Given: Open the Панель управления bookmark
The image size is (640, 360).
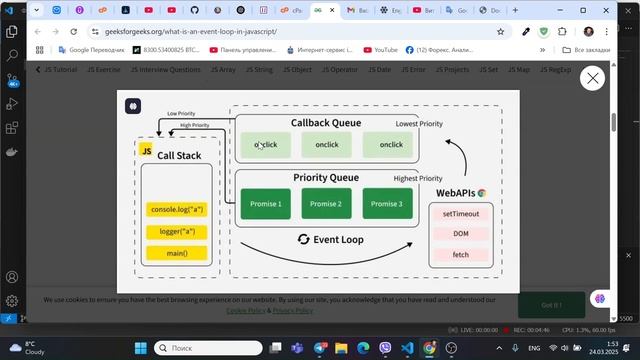Looking at the screenshot, I should point(243,50).
